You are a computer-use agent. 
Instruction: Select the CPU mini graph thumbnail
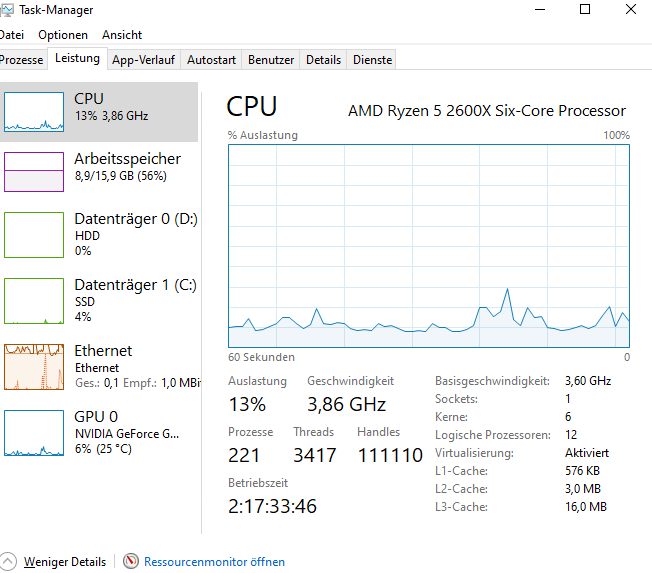click(x=35, y=111)
